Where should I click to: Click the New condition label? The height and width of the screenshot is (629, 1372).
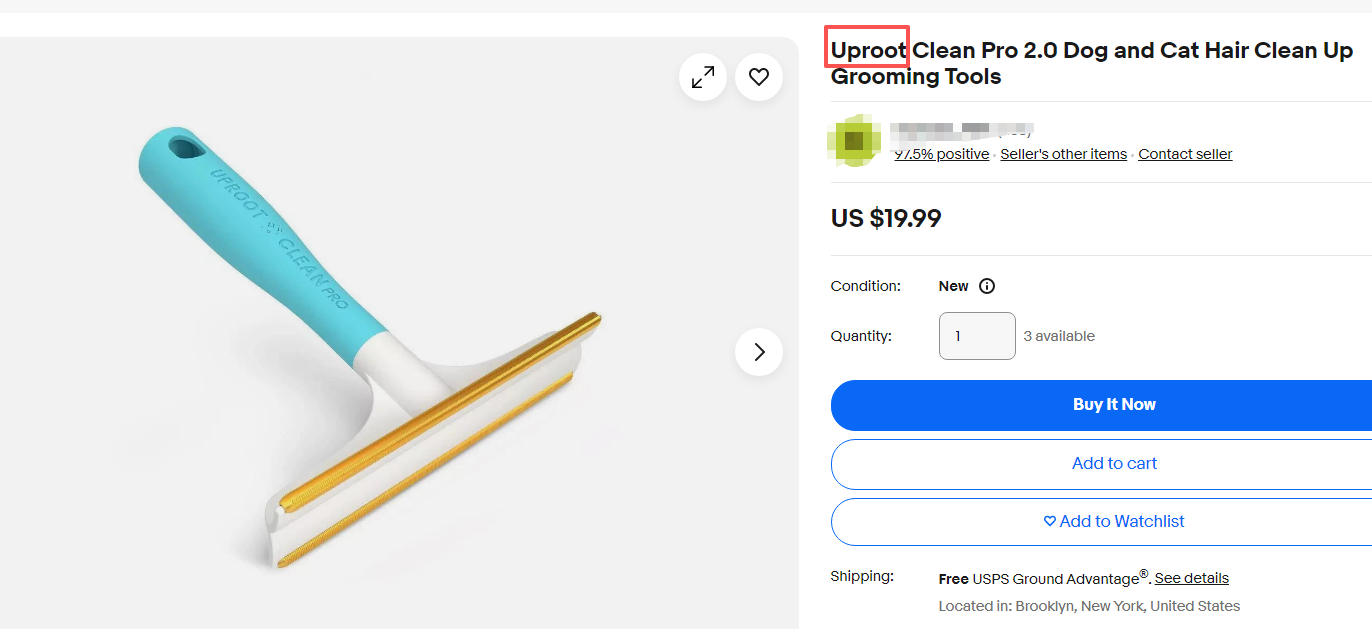click(x=952, y=286)
